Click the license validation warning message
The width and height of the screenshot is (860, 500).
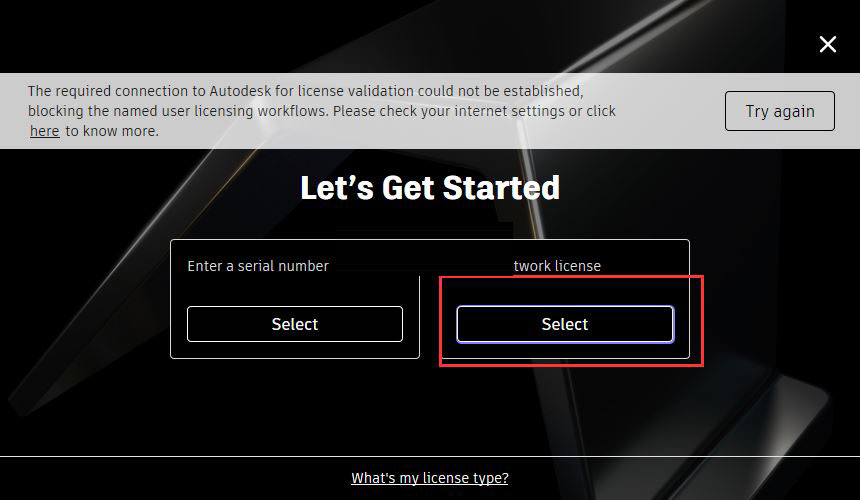click(x=321, y=111)
